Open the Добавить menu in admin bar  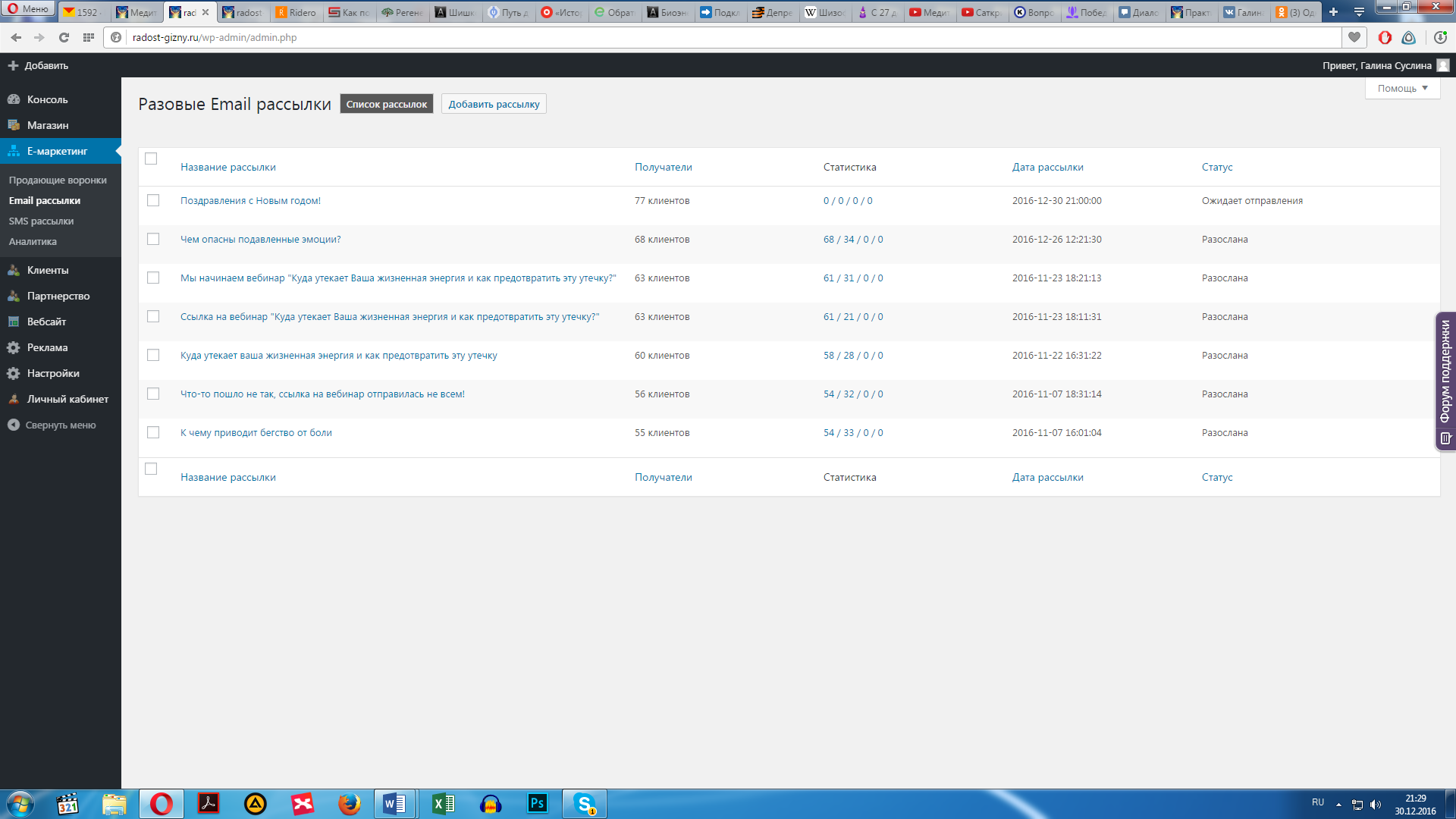pos(38,65)
